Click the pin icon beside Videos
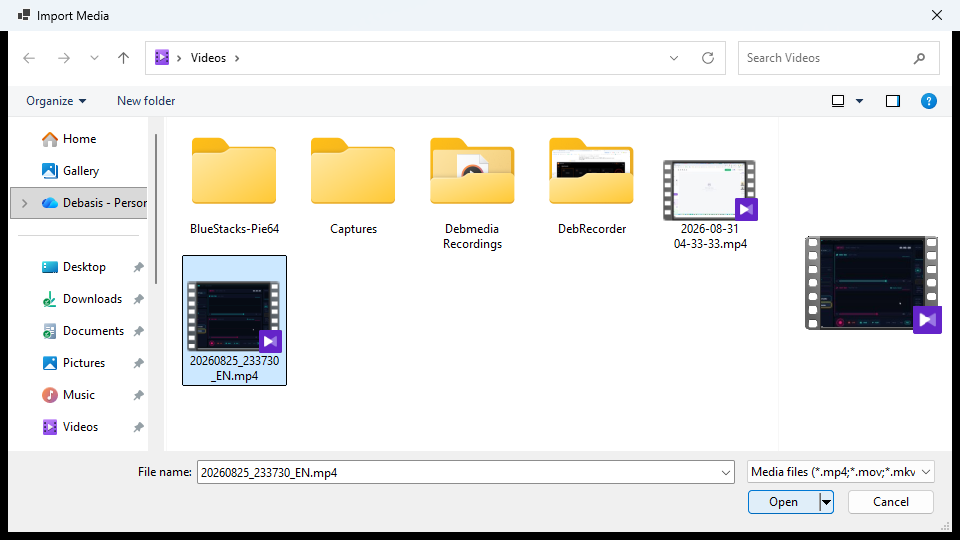960x540 pixels. click(x=138, y=427)
